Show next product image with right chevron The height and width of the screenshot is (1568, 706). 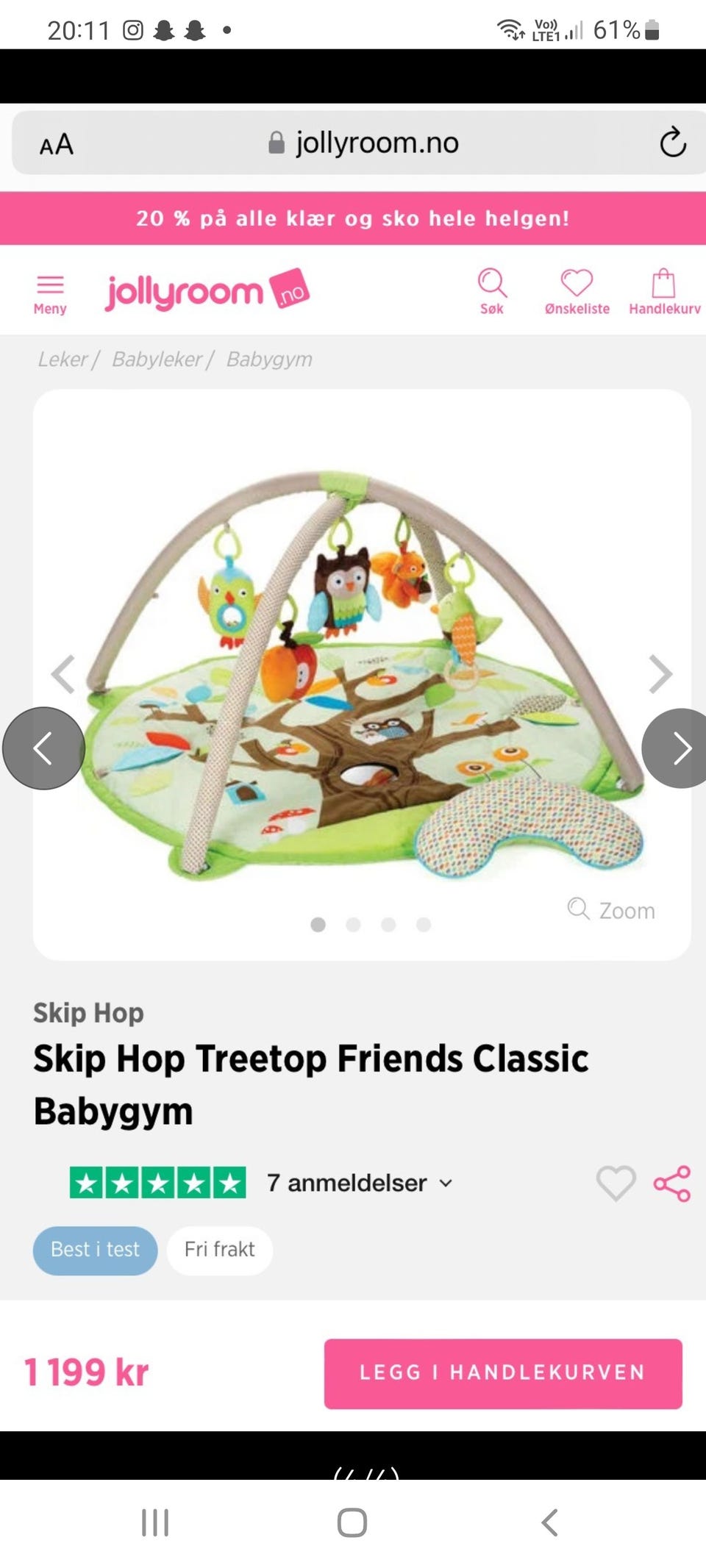(660, 674)
